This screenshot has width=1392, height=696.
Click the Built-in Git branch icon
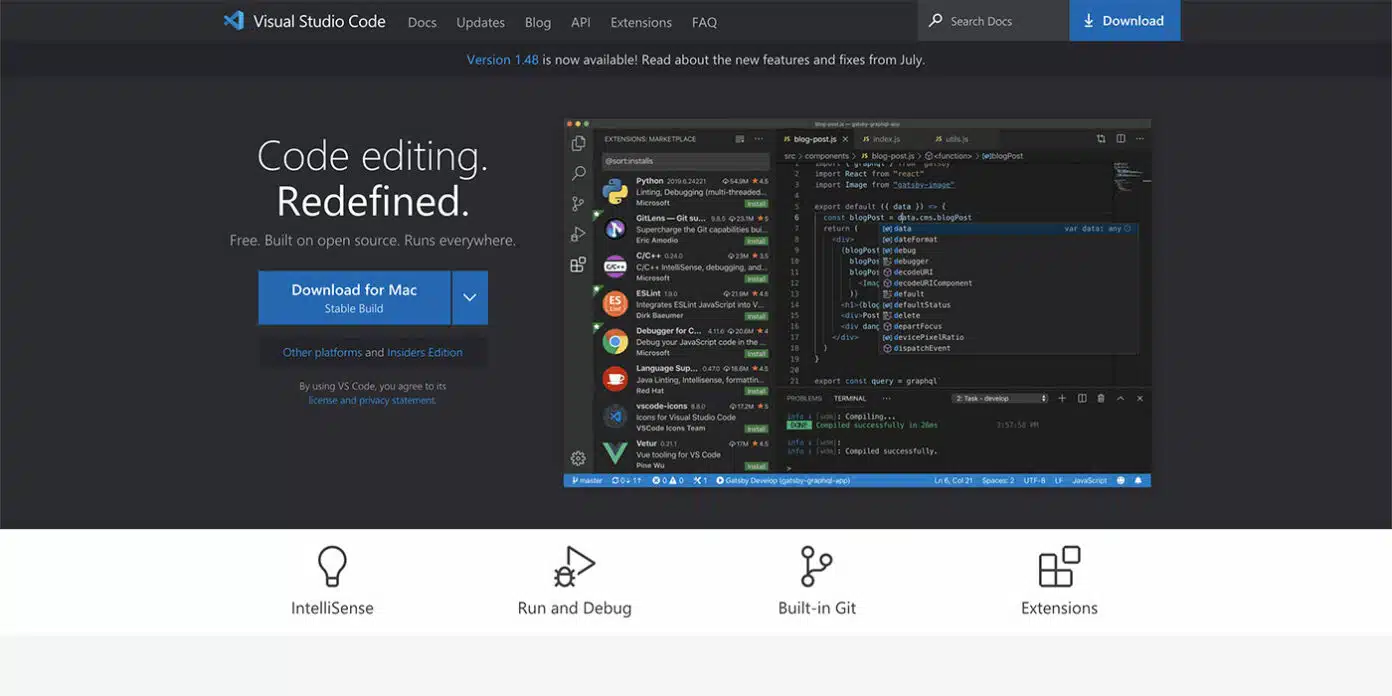[x=816, y=566]
